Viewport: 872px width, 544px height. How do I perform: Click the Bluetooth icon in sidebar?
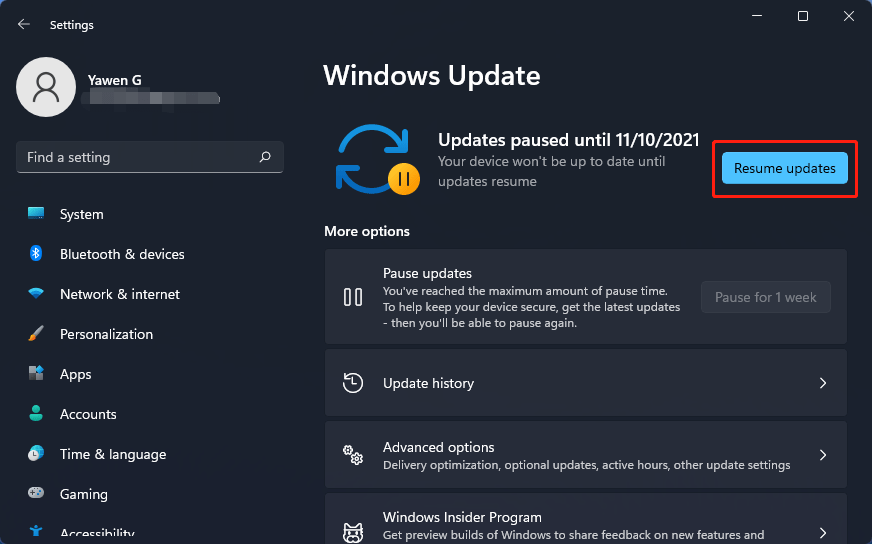[36, 254]
